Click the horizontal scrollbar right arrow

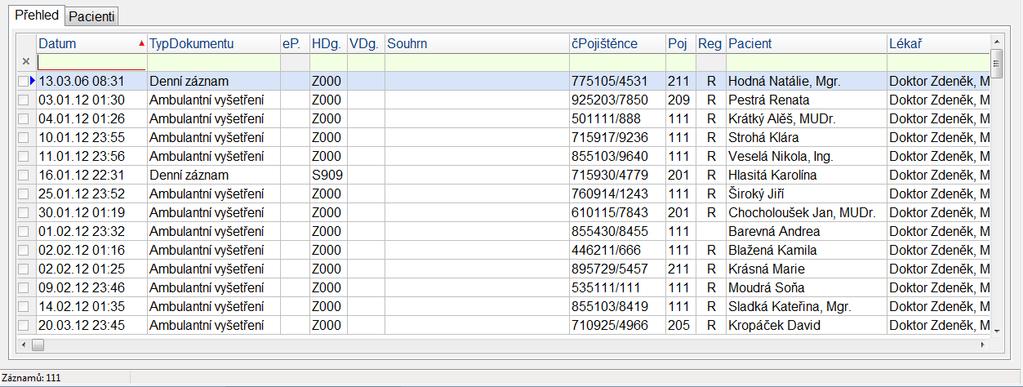983,344
